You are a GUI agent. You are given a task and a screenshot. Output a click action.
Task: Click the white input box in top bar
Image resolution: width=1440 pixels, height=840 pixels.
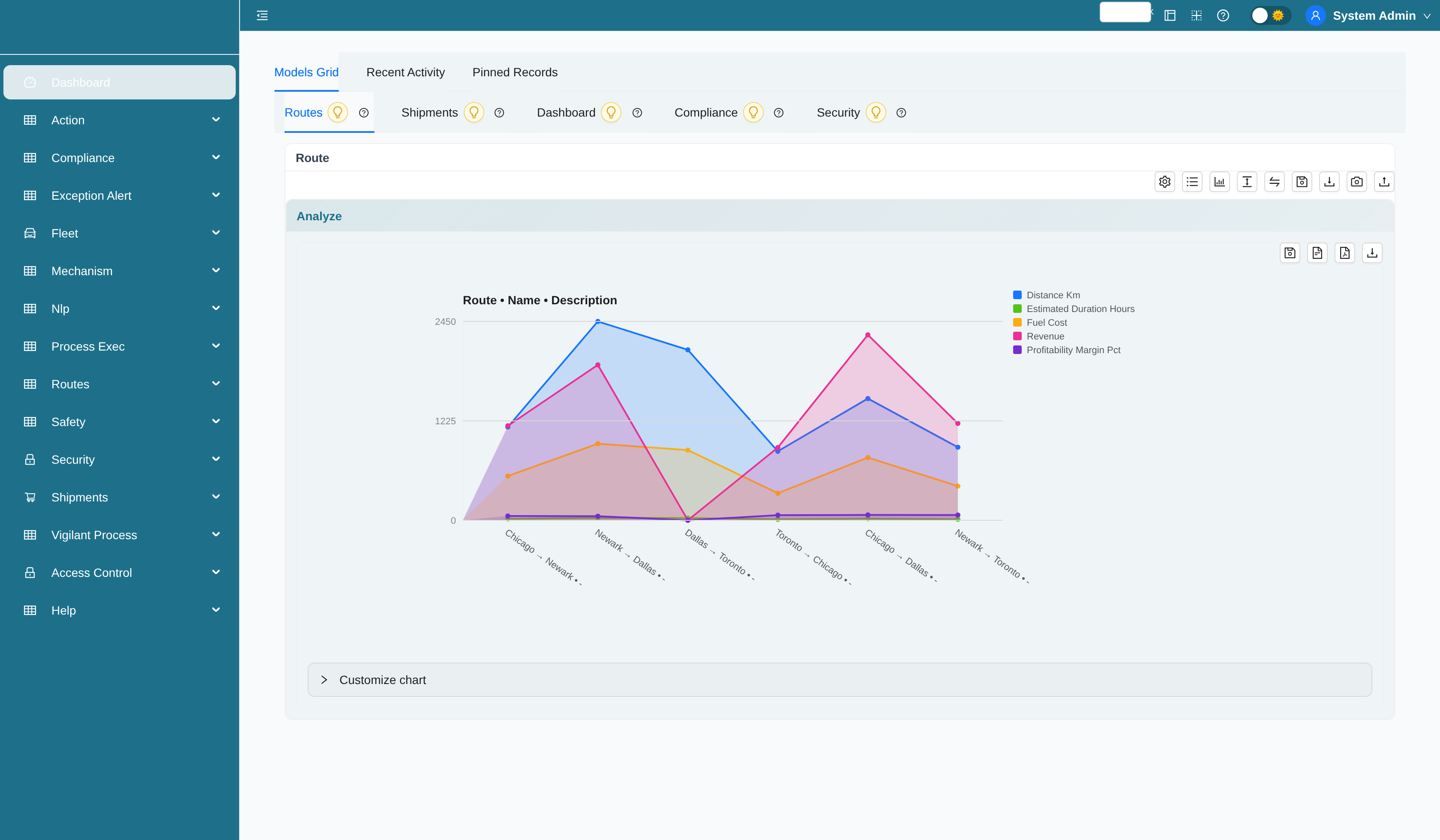point(1125,12)
